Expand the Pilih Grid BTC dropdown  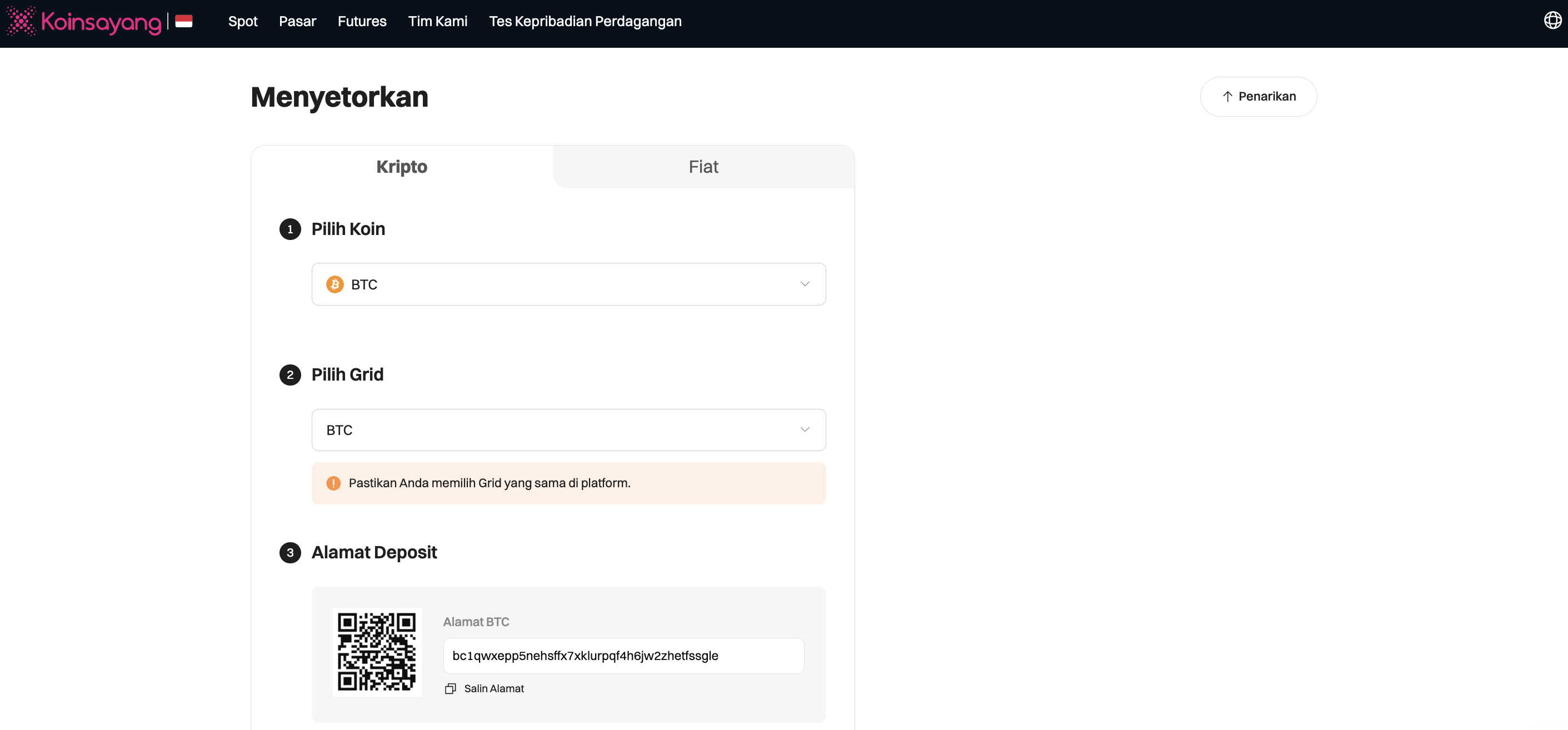point(568,430)
